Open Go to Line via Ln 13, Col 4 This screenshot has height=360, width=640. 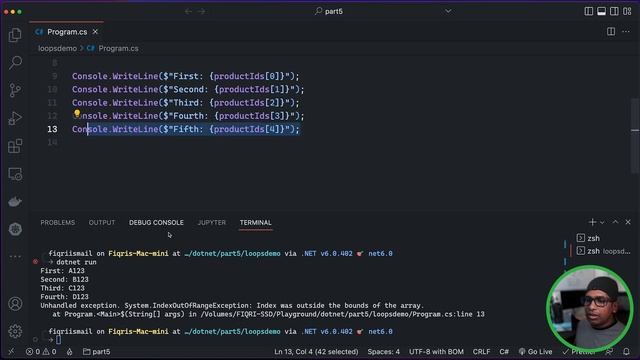tap(316, 351)
